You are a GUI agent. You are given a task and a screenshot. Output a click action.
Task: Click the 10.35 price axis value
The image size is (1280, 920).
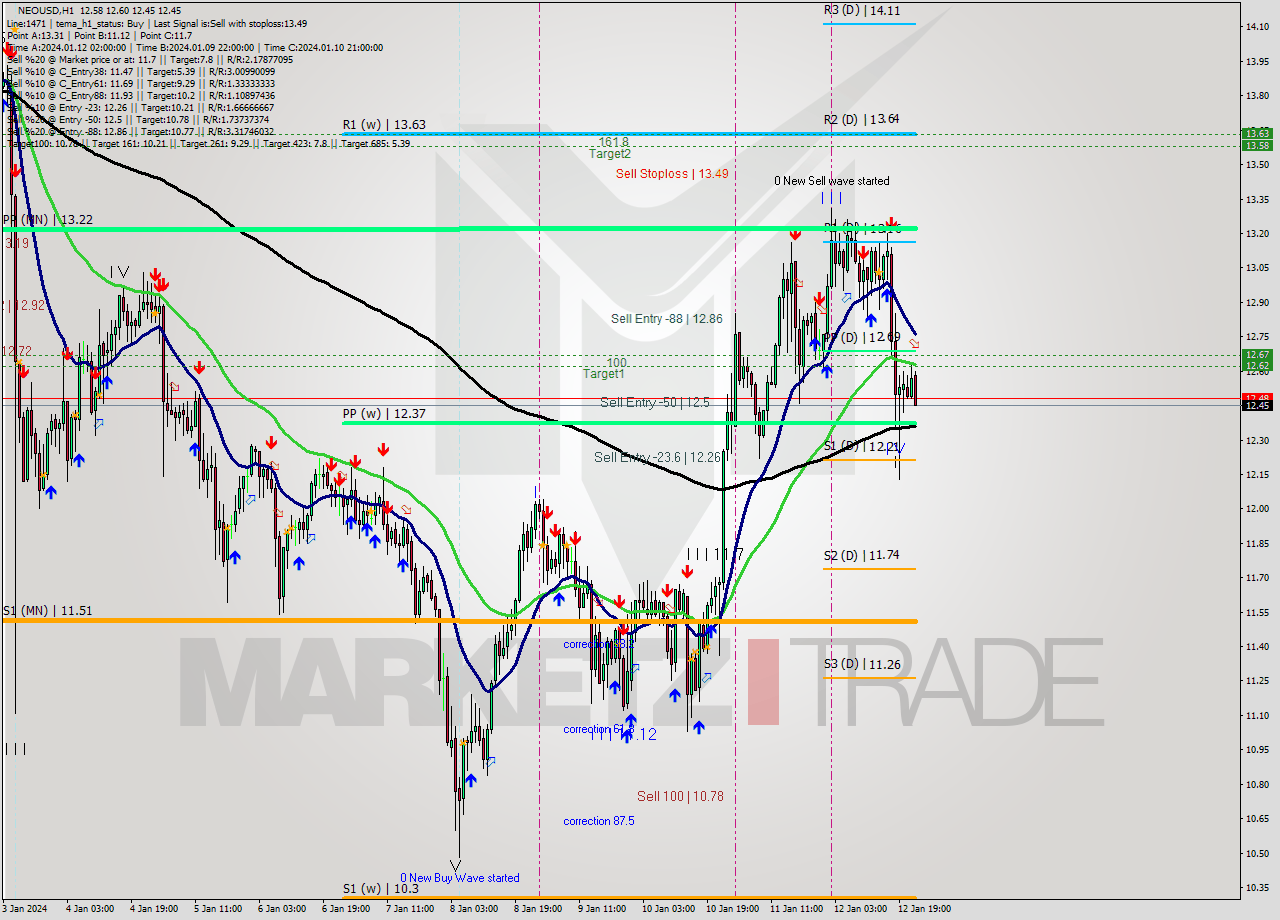pos(1257,887)
